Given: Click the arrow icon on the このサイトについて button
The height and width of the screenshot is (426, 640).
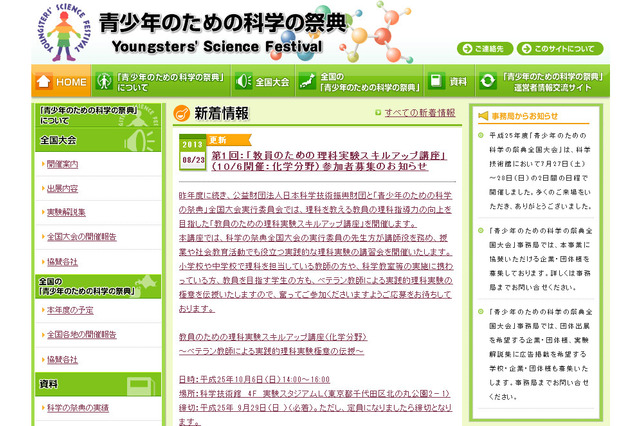Looking at the screenshot, I should 527,49.
